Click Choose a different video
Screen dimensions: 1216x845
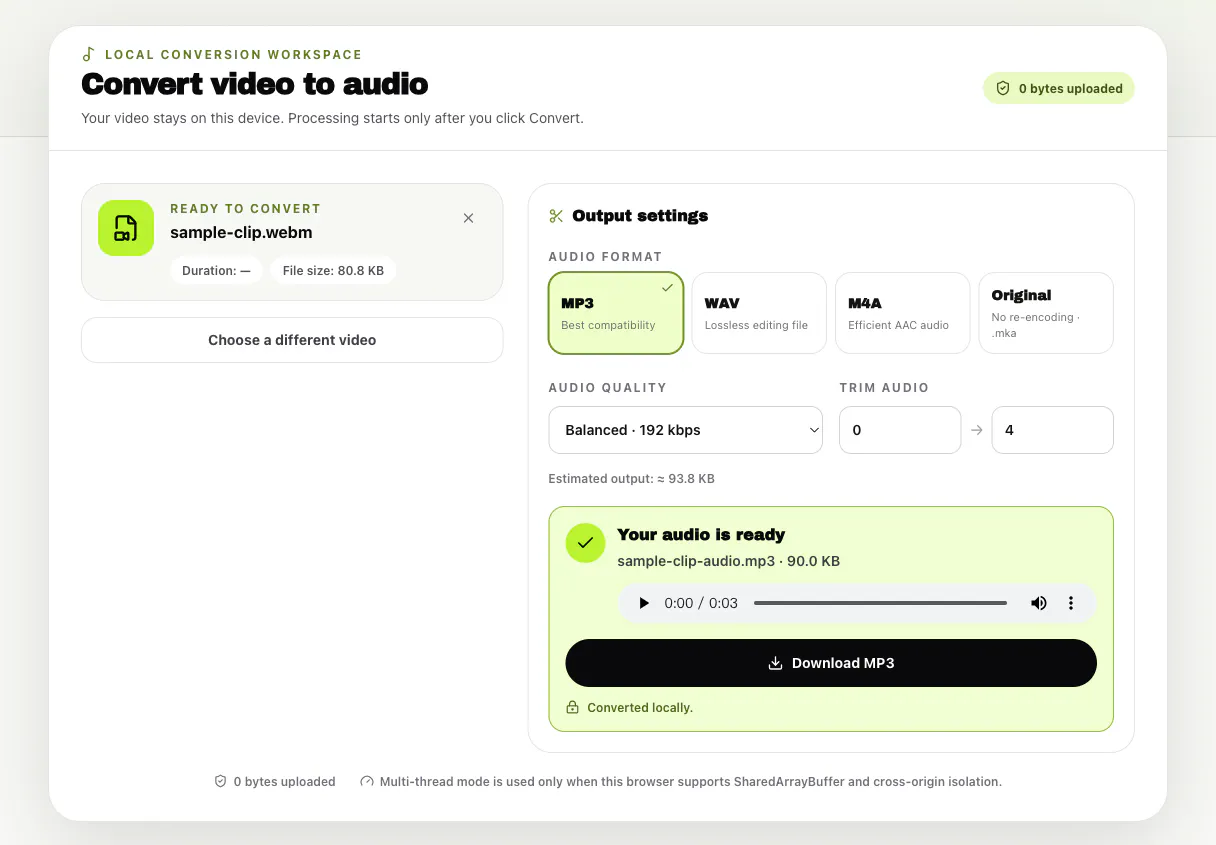pos(292,340)
